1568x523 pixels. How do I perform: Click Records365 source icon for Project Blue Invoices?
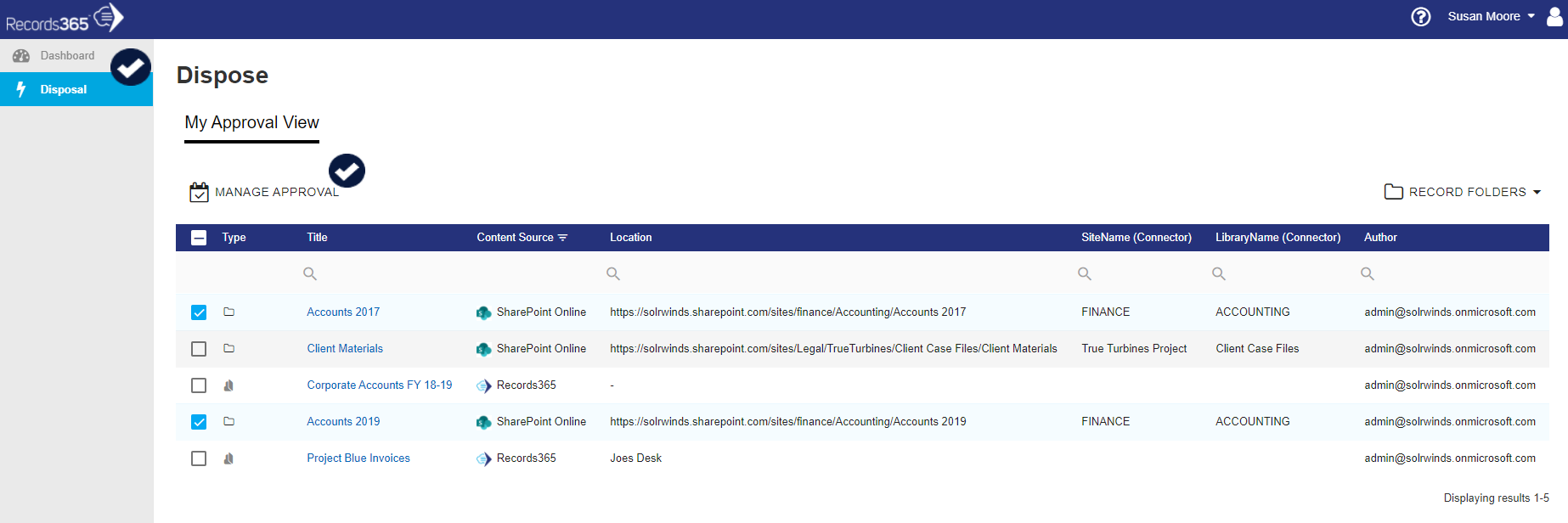pos(483,458)
